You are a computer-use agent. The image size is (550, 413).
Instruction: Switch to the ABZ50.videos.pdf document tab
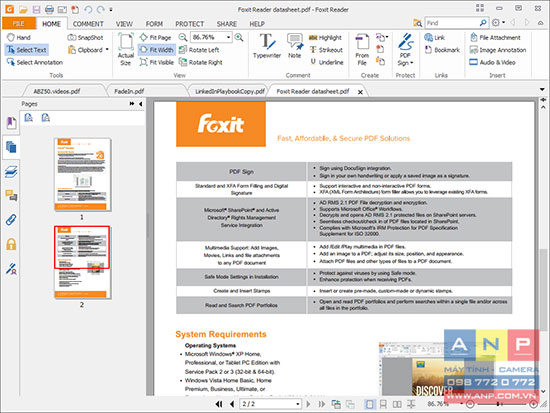(x=57, y=91)
